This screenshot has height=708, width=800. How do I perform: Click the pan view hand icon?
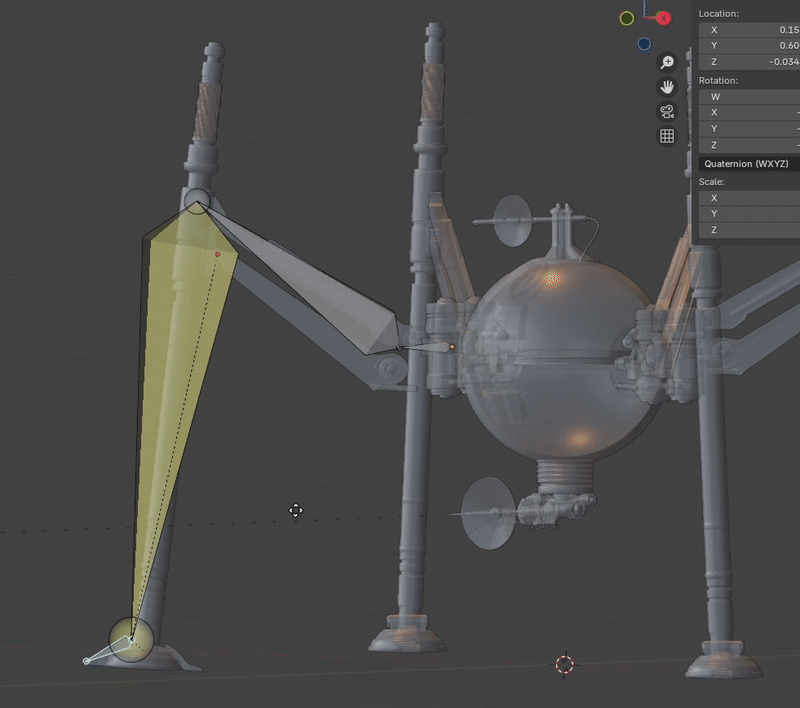click(x=667, y=87)
